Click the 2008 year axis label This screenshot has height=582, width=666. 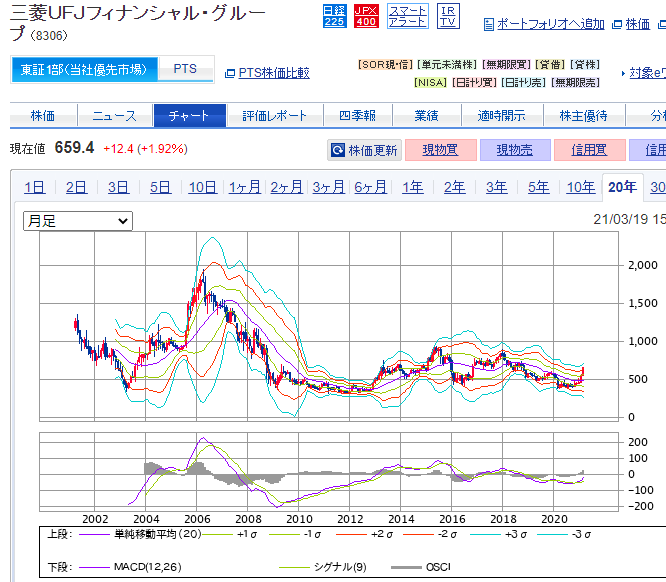248,519
